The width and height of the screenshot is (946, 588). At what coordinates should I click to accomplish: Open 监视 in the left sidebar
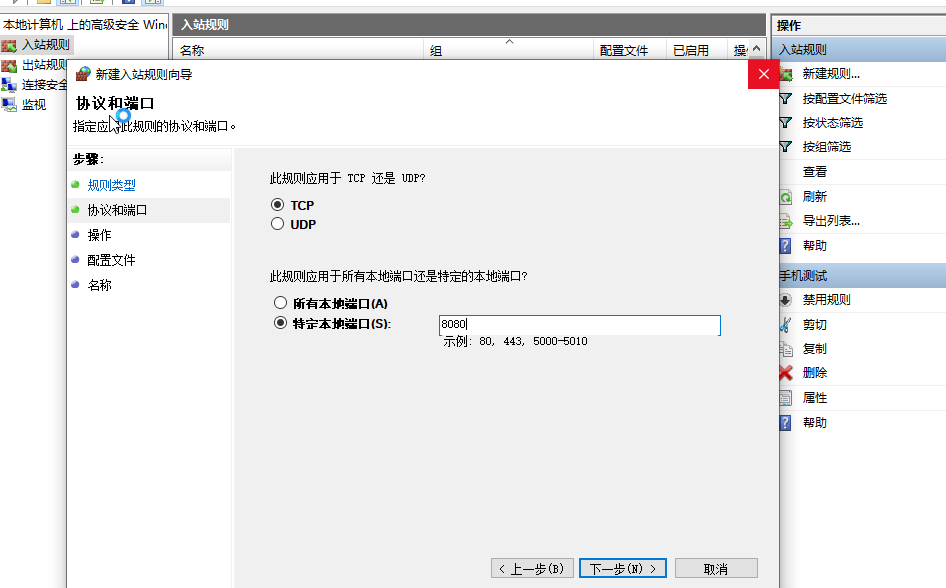(33, 104)
